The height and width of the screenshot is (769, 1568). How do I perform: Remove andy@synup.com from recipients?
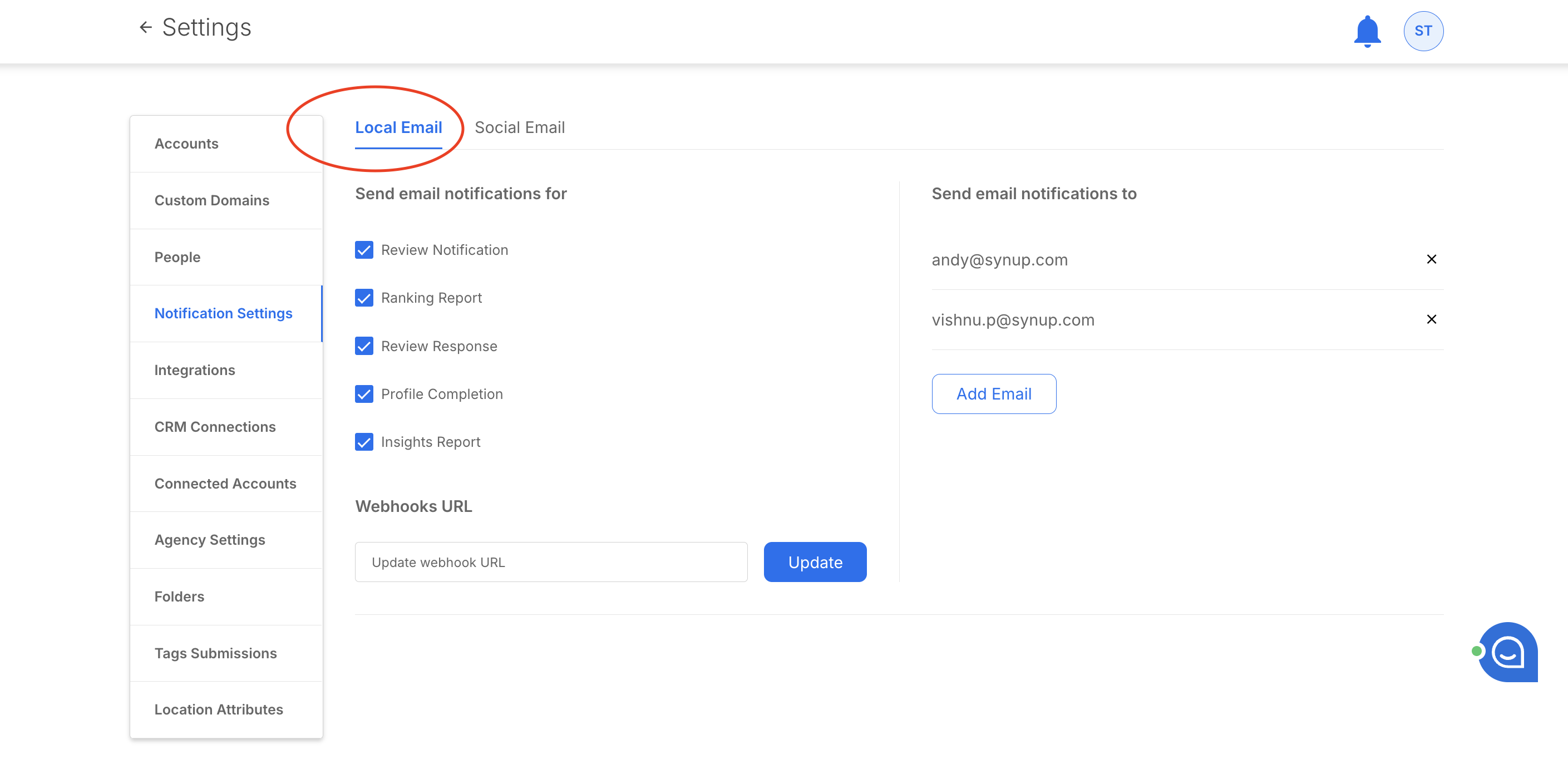click(1431, 259)
